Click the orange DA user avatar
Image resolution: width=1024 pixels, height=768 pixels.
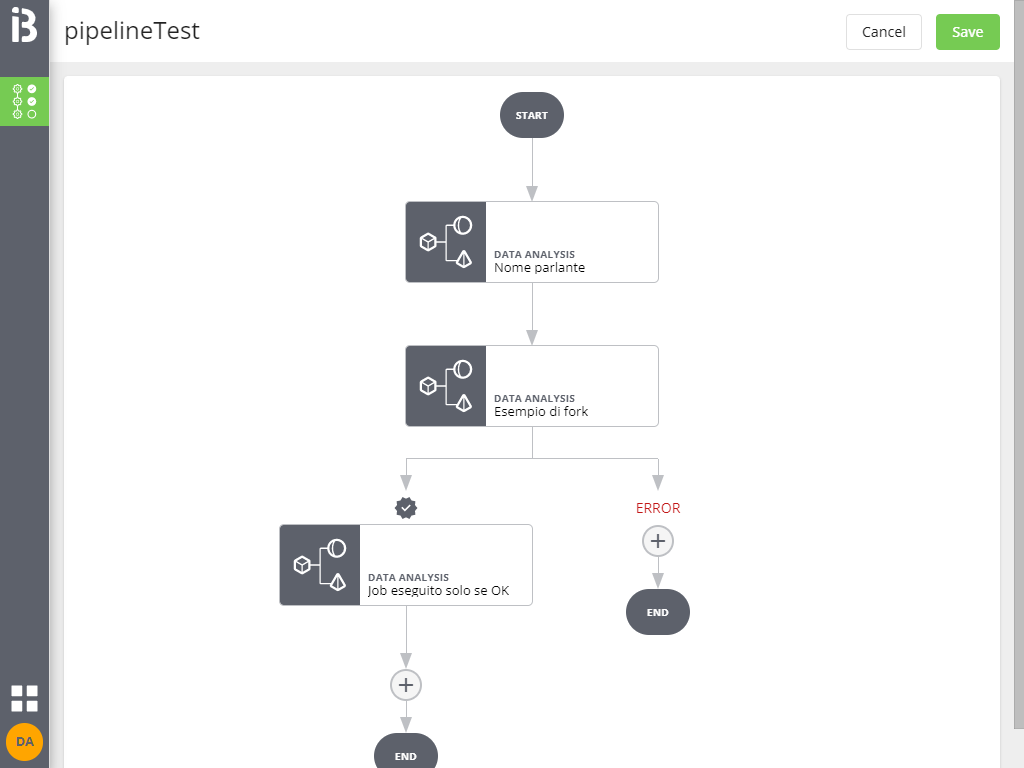click(24, 742)
